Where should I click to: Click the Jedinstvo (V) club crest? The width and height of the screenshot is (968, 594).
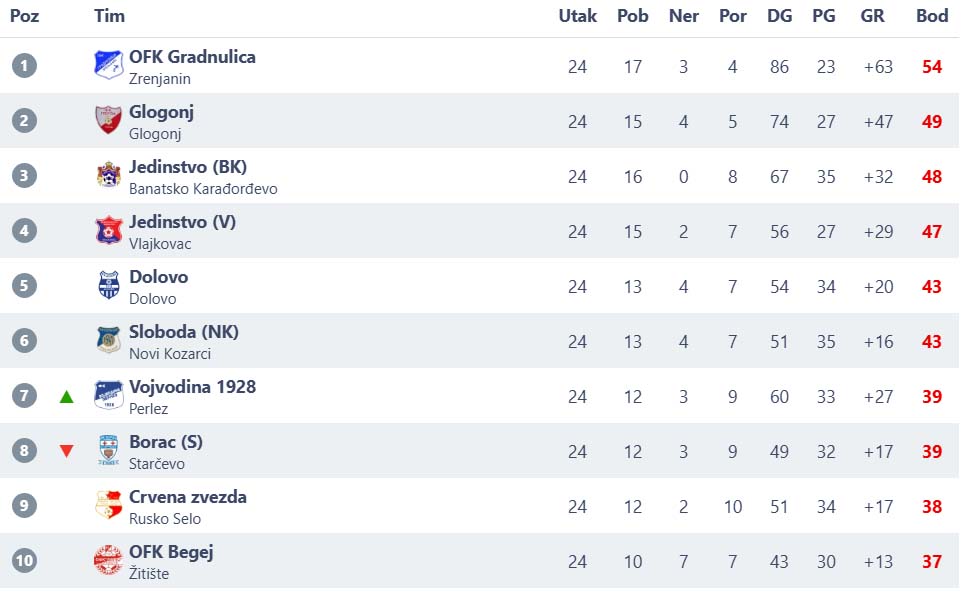(x=108, y=230)
